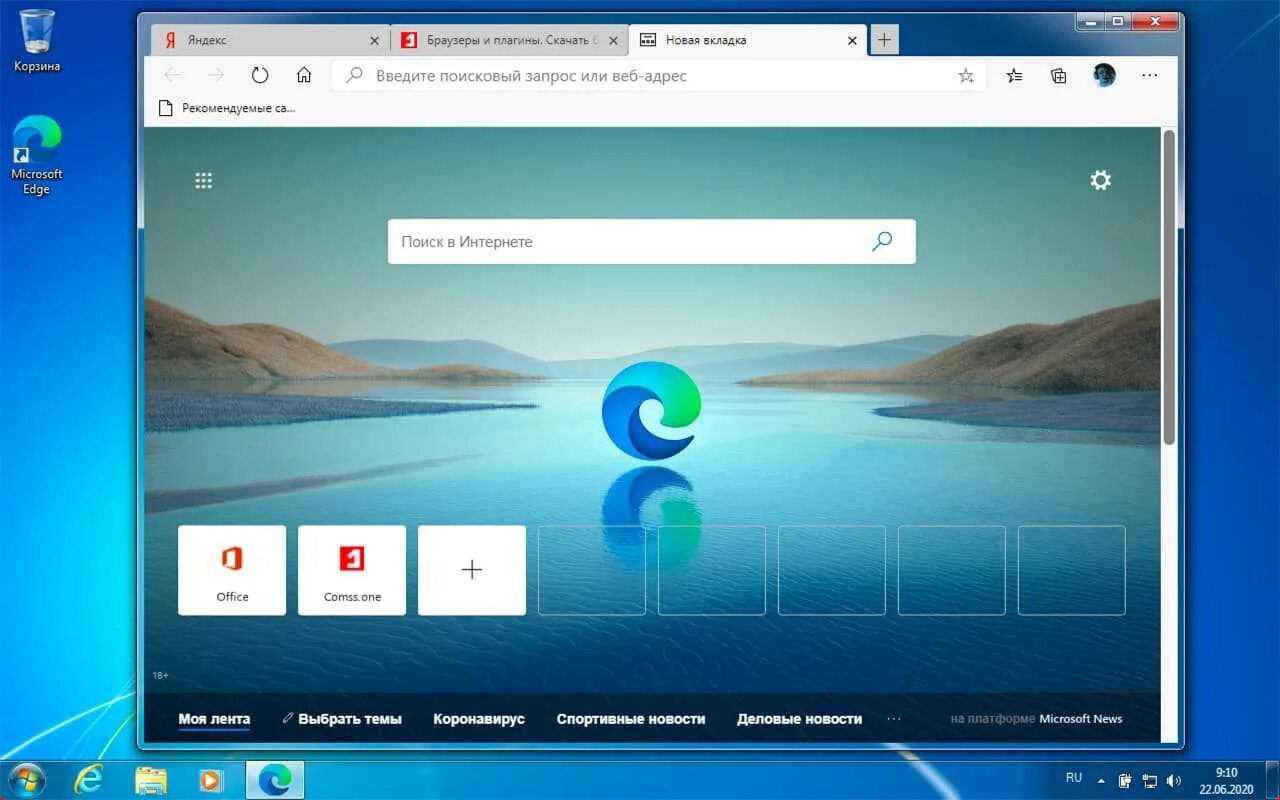Open the Рекомендуемые сайты bookmark
This screenshot has width=1280, height=800.
[x=228, y=108]
